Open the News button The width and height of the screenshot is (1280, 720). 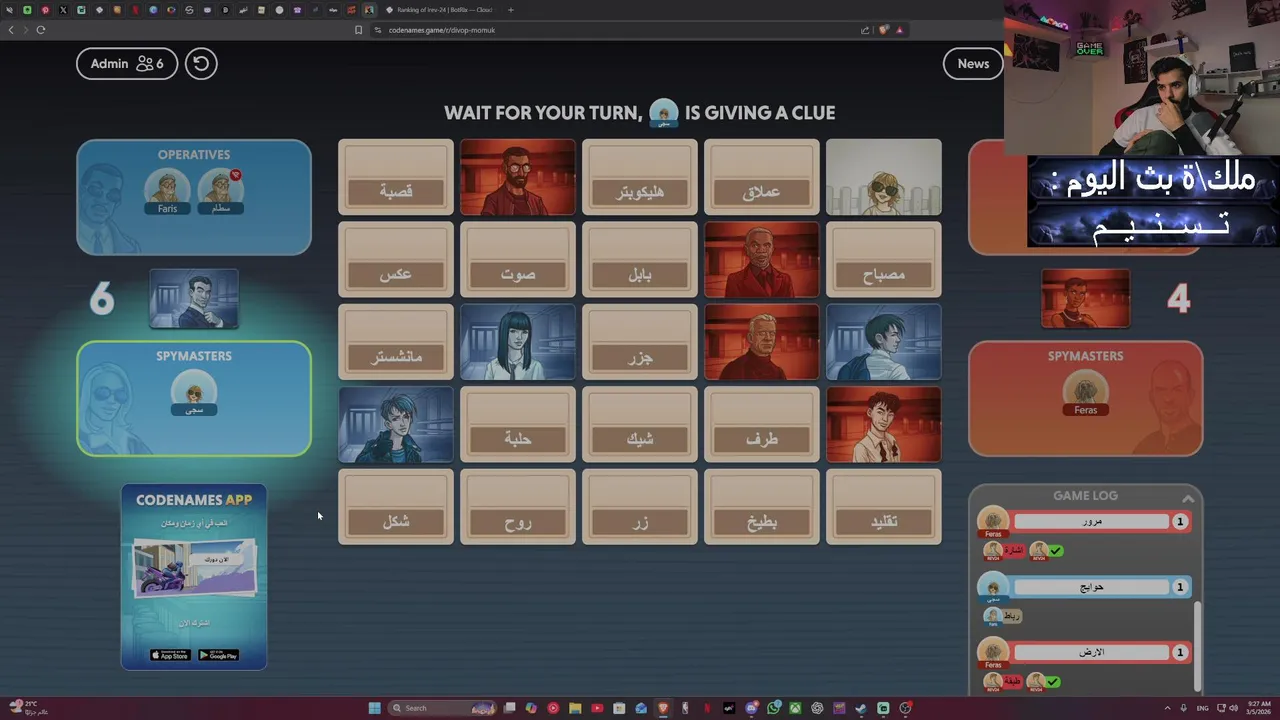(973, 63)
